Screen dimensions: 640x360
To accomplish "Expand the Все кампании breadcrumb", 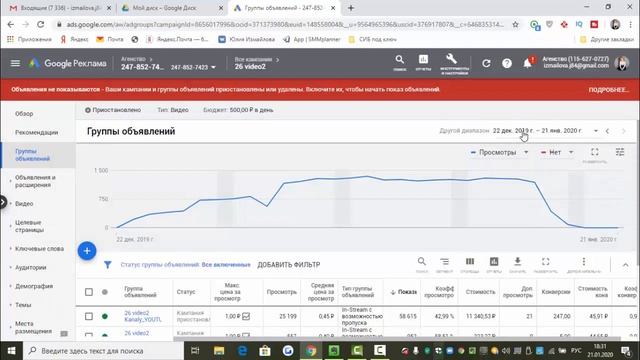I will pyautogui.click(x=257, y=59).
